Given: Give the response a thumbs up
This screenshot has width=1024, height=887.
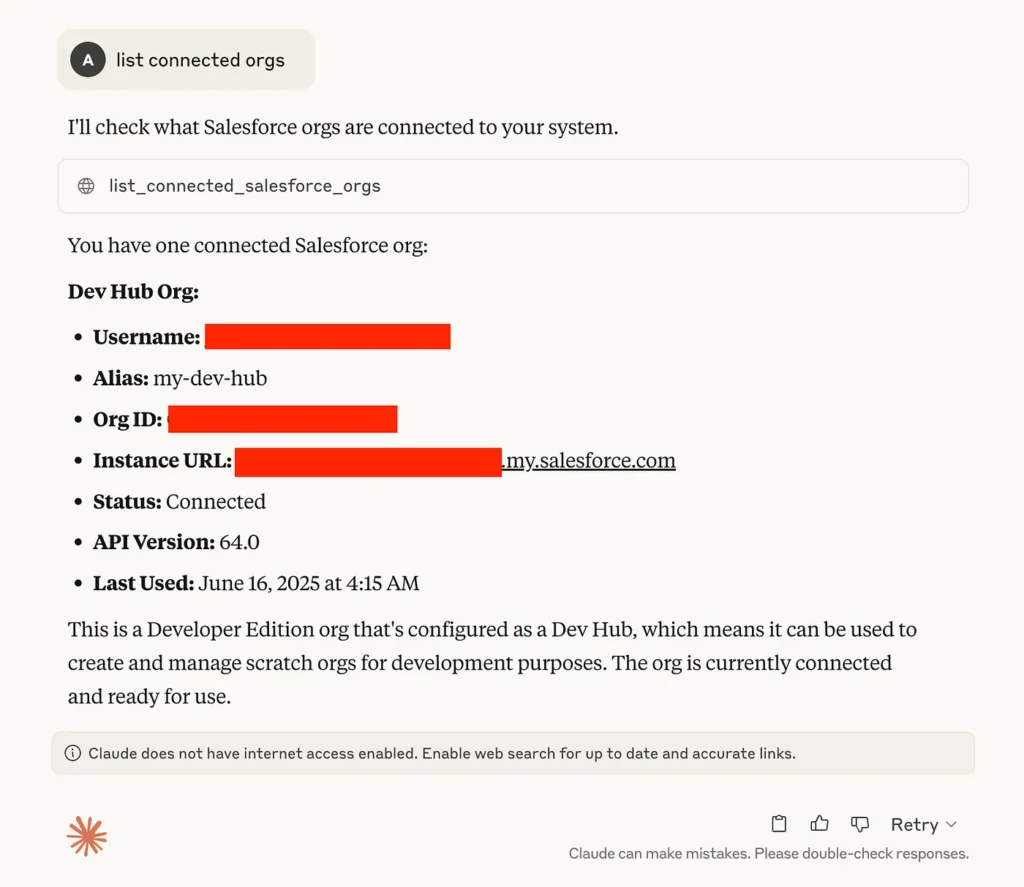Looking at the screenshot, I should [x=819, y=824].
